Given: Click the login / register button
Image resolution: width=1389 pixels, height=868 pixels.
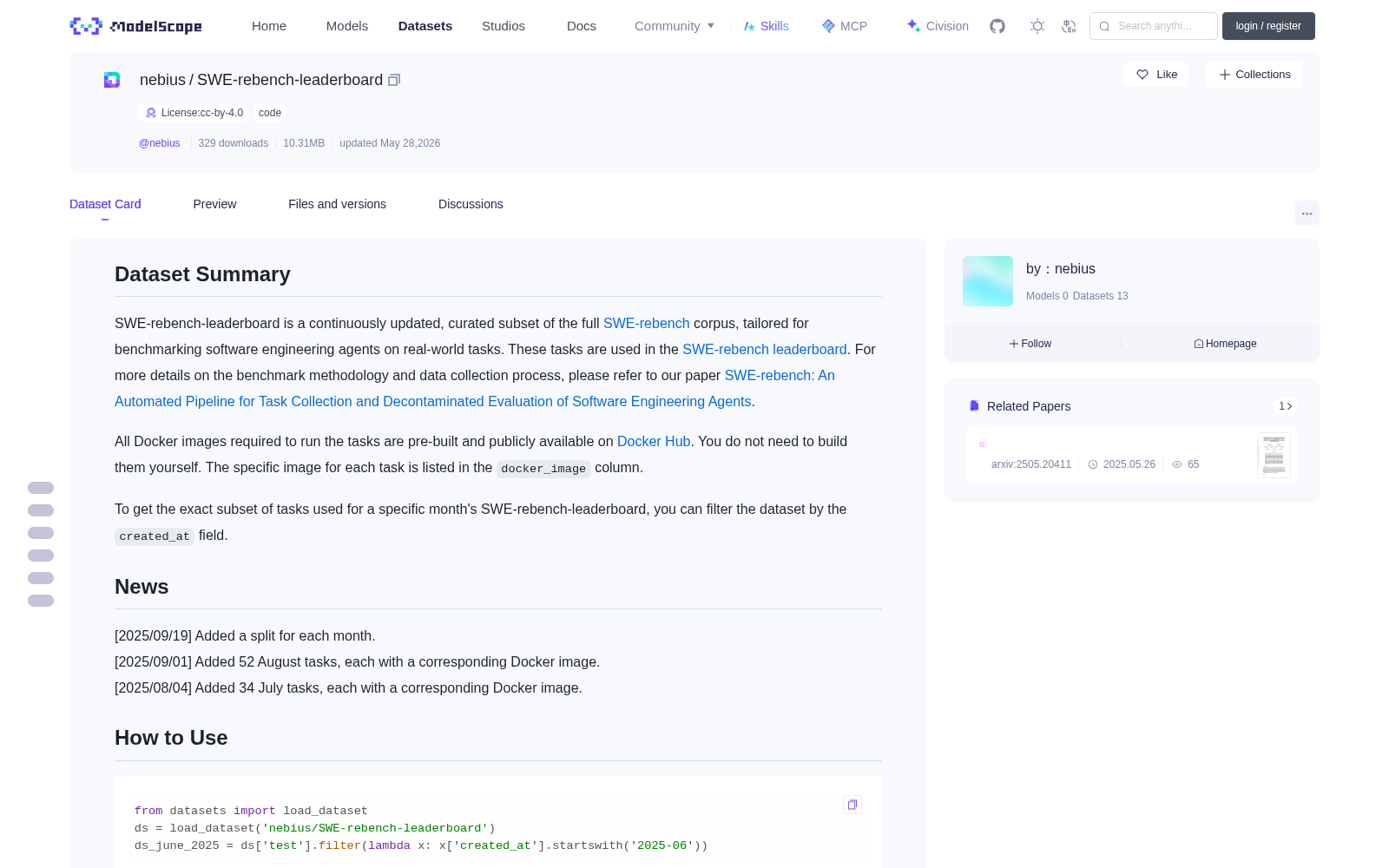Looking at the screenshot, I should [x=1268, y=26].
